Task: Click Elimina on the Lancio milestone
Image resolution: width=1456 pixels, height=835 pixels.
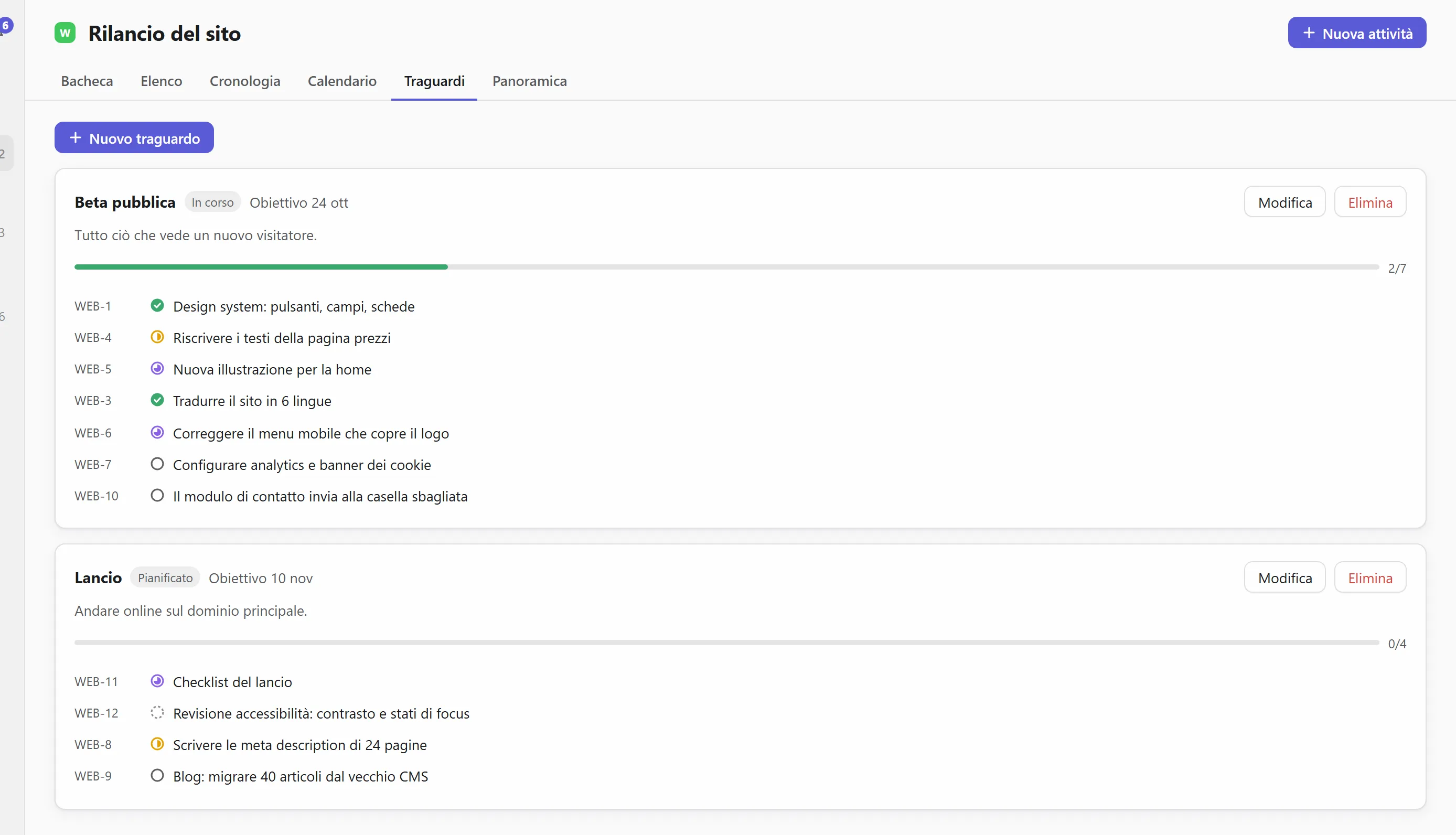Action: 1370,578
